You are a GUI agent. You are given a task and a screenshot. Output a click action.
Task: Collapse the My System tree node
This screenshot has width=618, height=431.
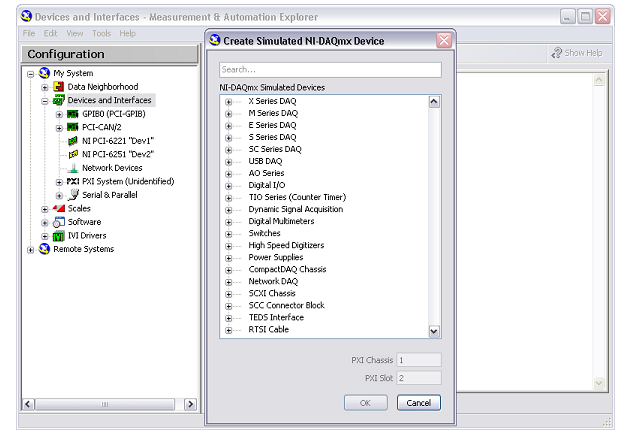click(x=30, y=74)
